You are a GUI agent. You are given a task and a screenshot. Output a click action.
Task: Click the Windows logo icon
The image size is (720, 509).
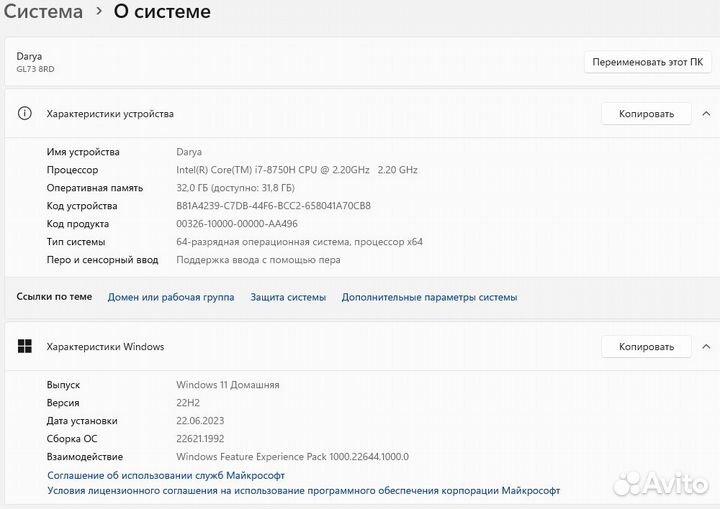pos(25,347)
